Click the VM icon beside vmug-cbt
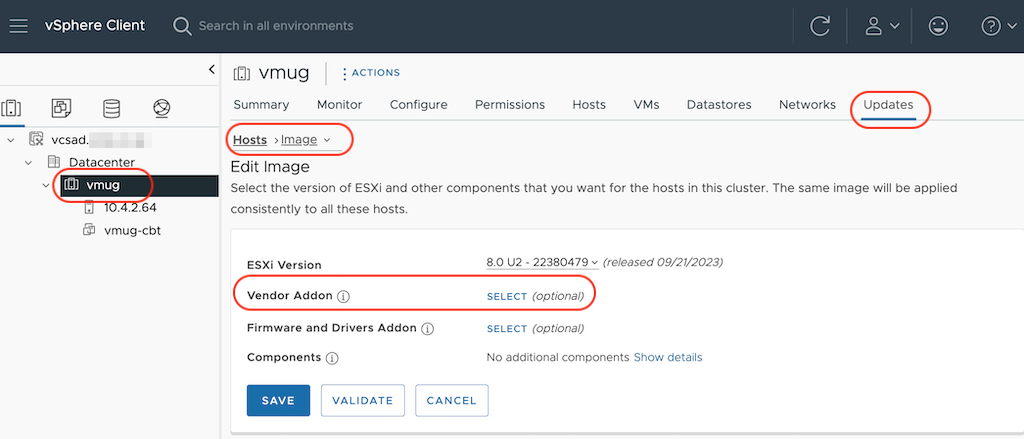 pyautogui.click(x=89, y=230)
